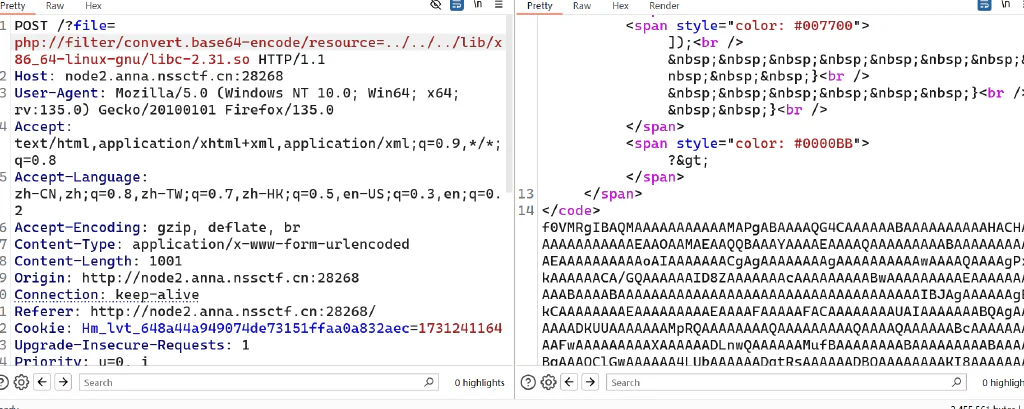1024x409 pixels.
Task: Click the '?&gt;' text in response
Action: (x=688, y=161)
